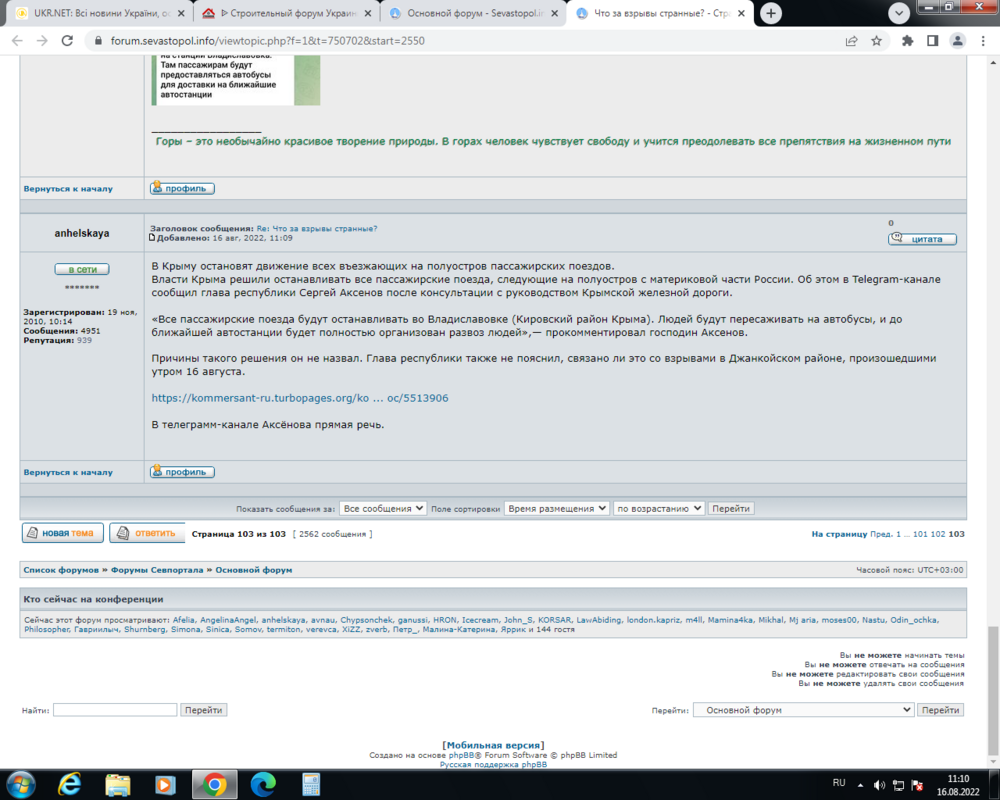Quote the post using цитата icon
Screen dimensions: 1000x800
[x=921, y=238]
